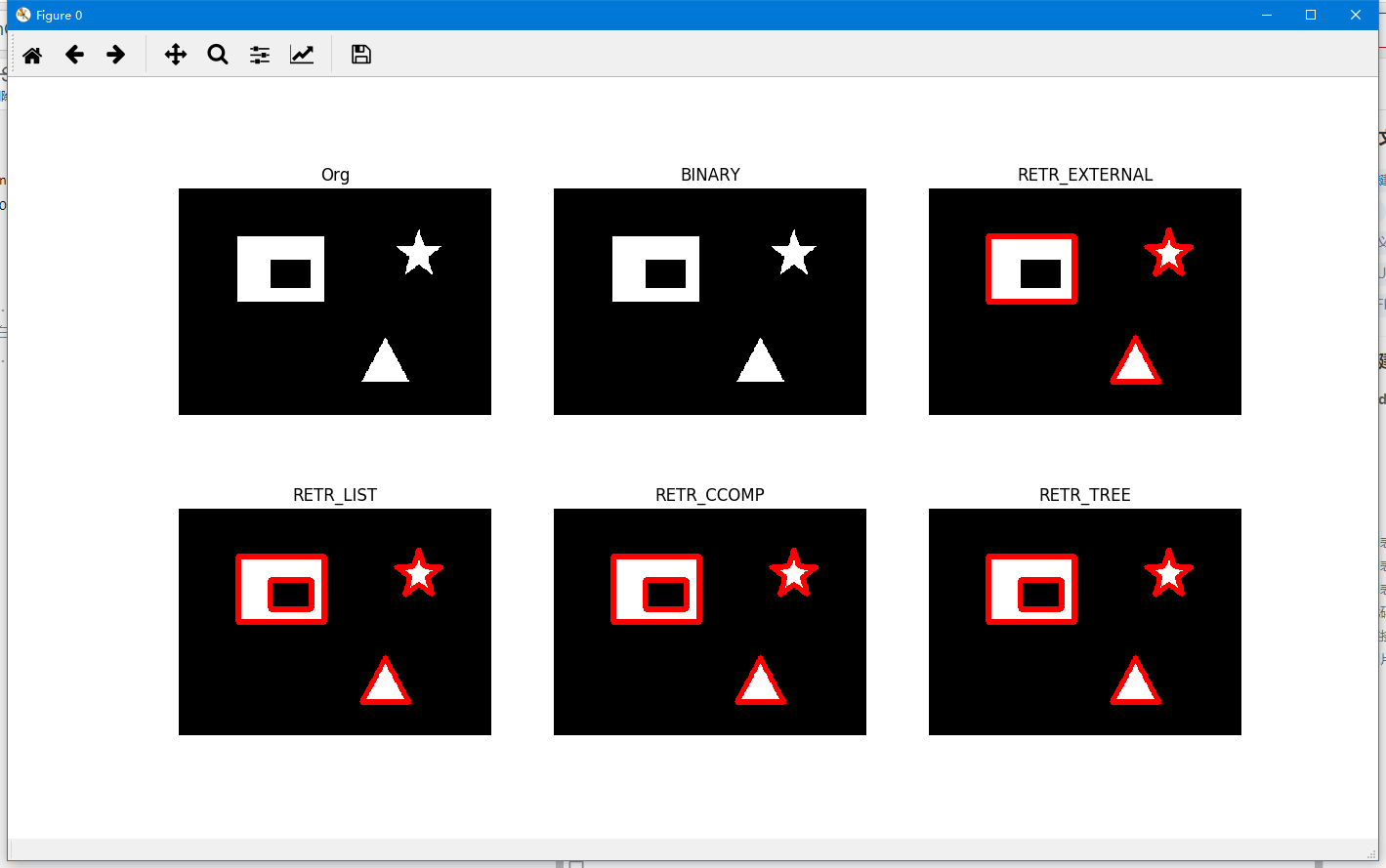Viewport: 1386px width, 868px height.
Task: Click the RETR_EXTERNAL subplot image
Action: pyautogui.click(x=1084, y=301)
